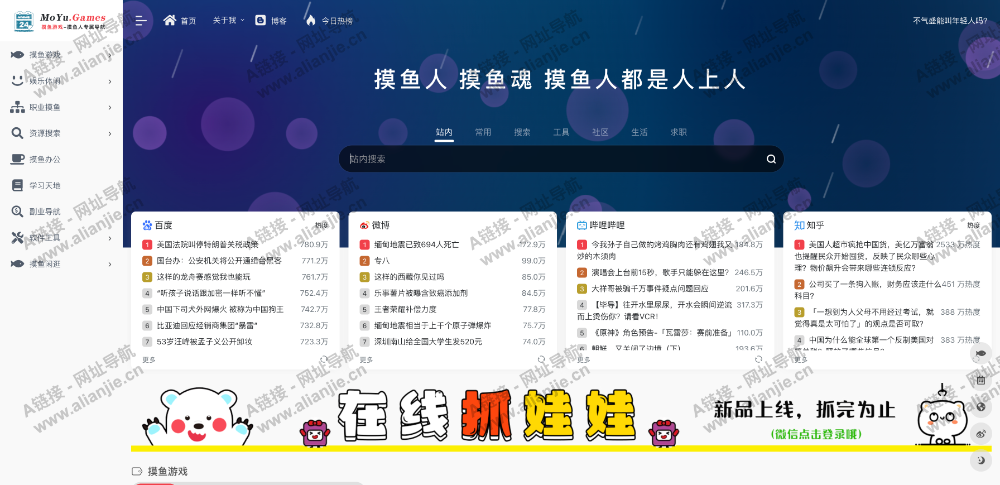Click the Zhihu 知 logo icon
Image resolution: width=1000 pixels, height=485 pixels.
(x=799, y=225)
